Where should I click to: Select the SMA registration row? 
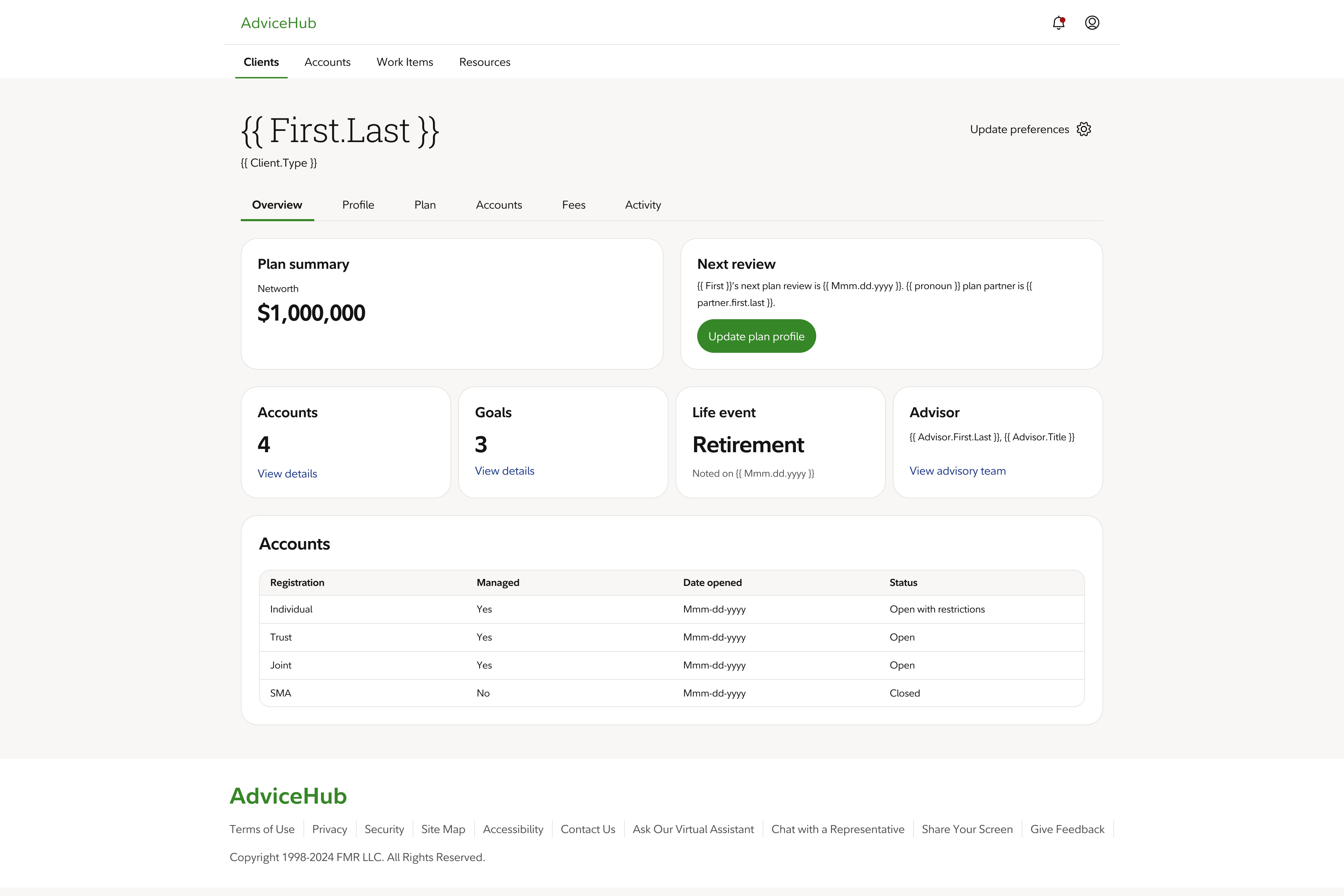click(672, 693)
